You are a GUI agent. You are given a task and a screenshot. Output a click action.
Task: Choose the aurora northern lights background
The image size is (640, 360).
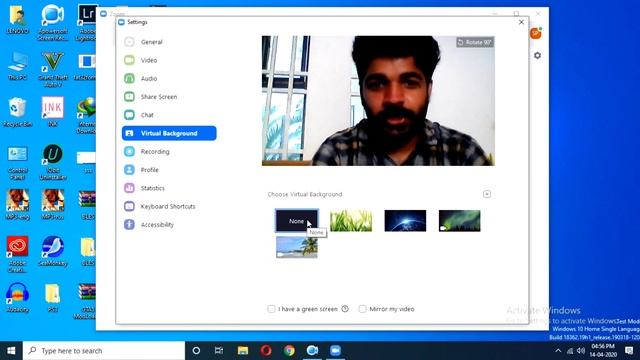[x=460, y=221]
